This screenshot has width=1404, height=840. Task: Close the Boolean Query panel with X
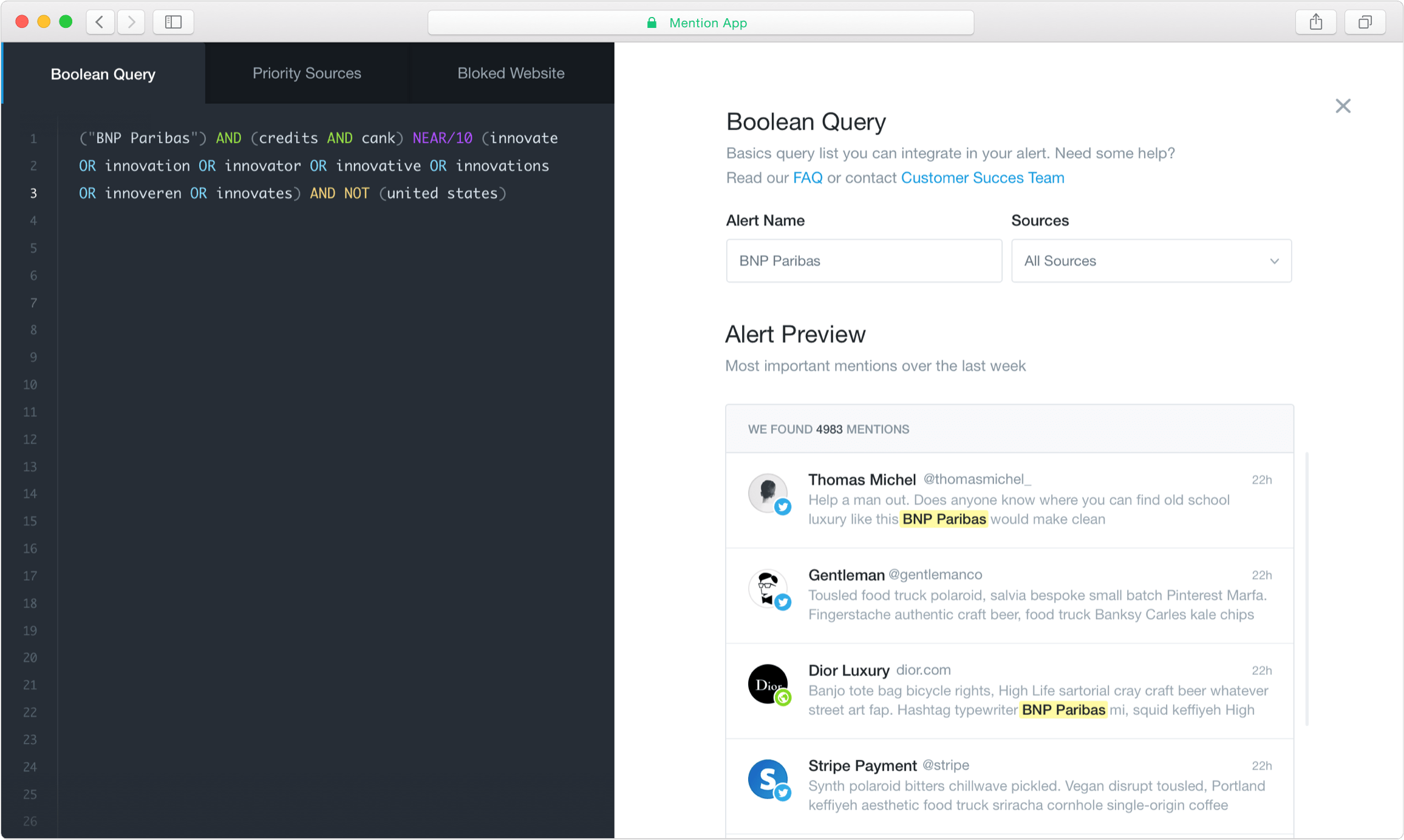coord(1343,106)
